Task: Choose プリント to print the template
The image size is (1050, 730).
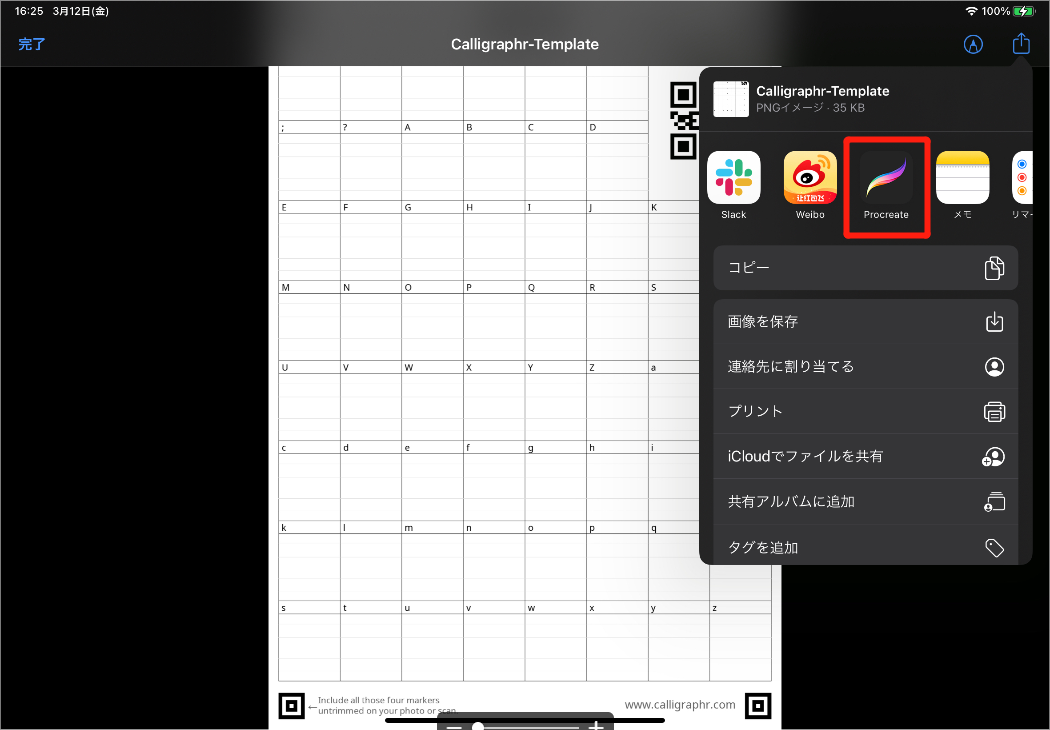Action: pos(865,411)
